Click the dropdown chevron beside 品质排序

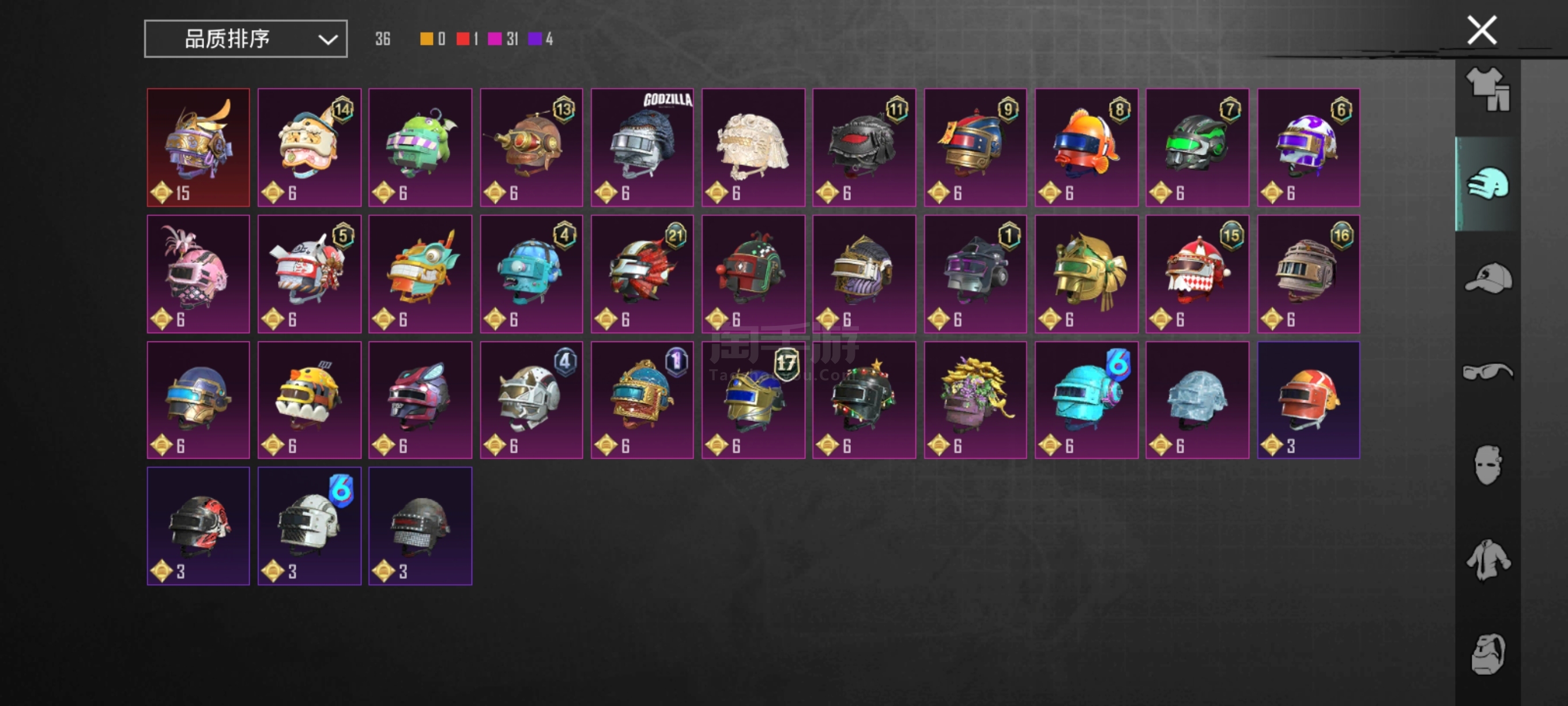pyautogui.click(x=327, y=40)
